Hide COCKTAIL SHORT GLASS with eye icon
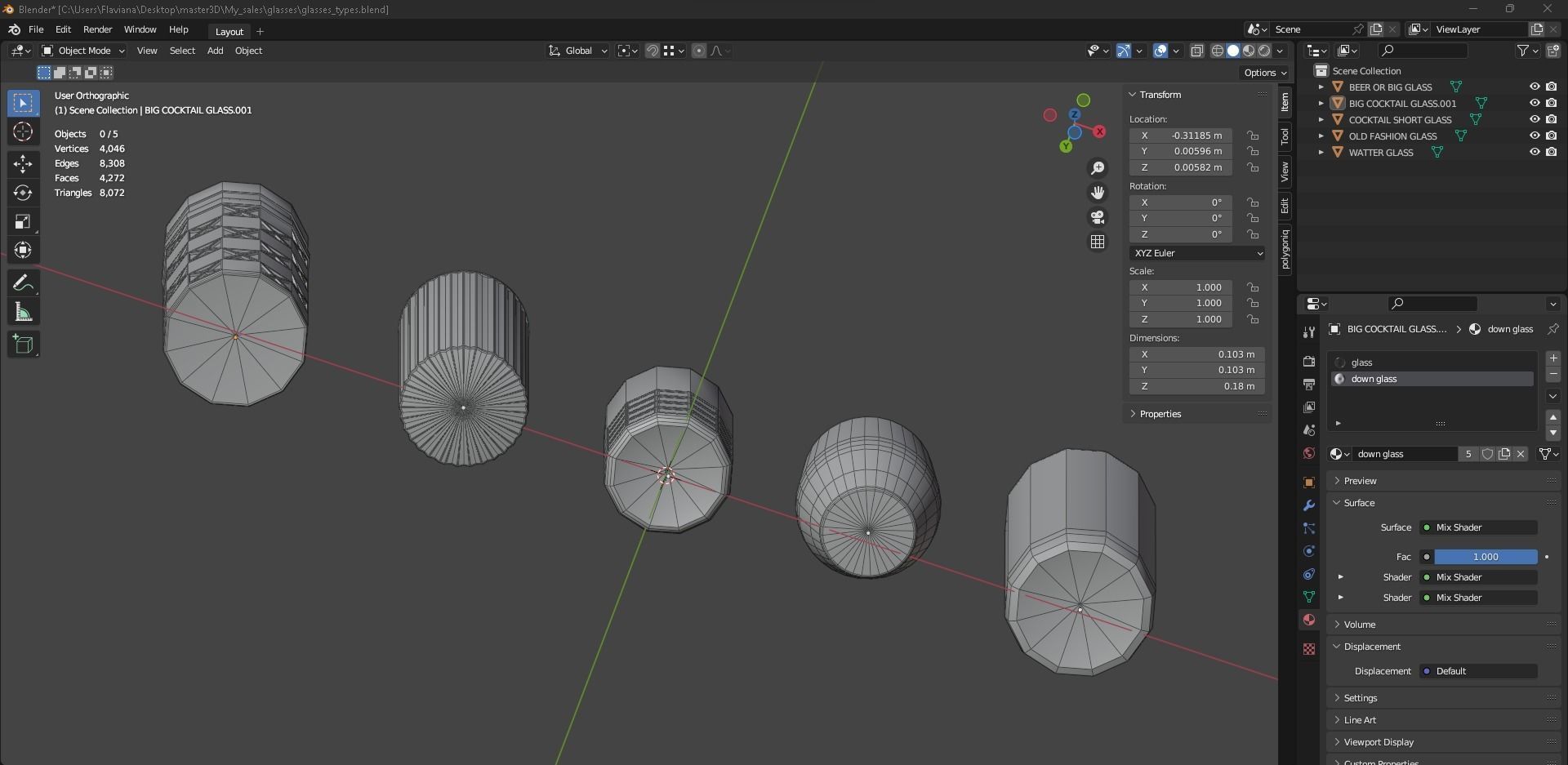Image resolution: width=1568 pixels, height=765 pixels. pyautogui.click(x=1535, y=119)
